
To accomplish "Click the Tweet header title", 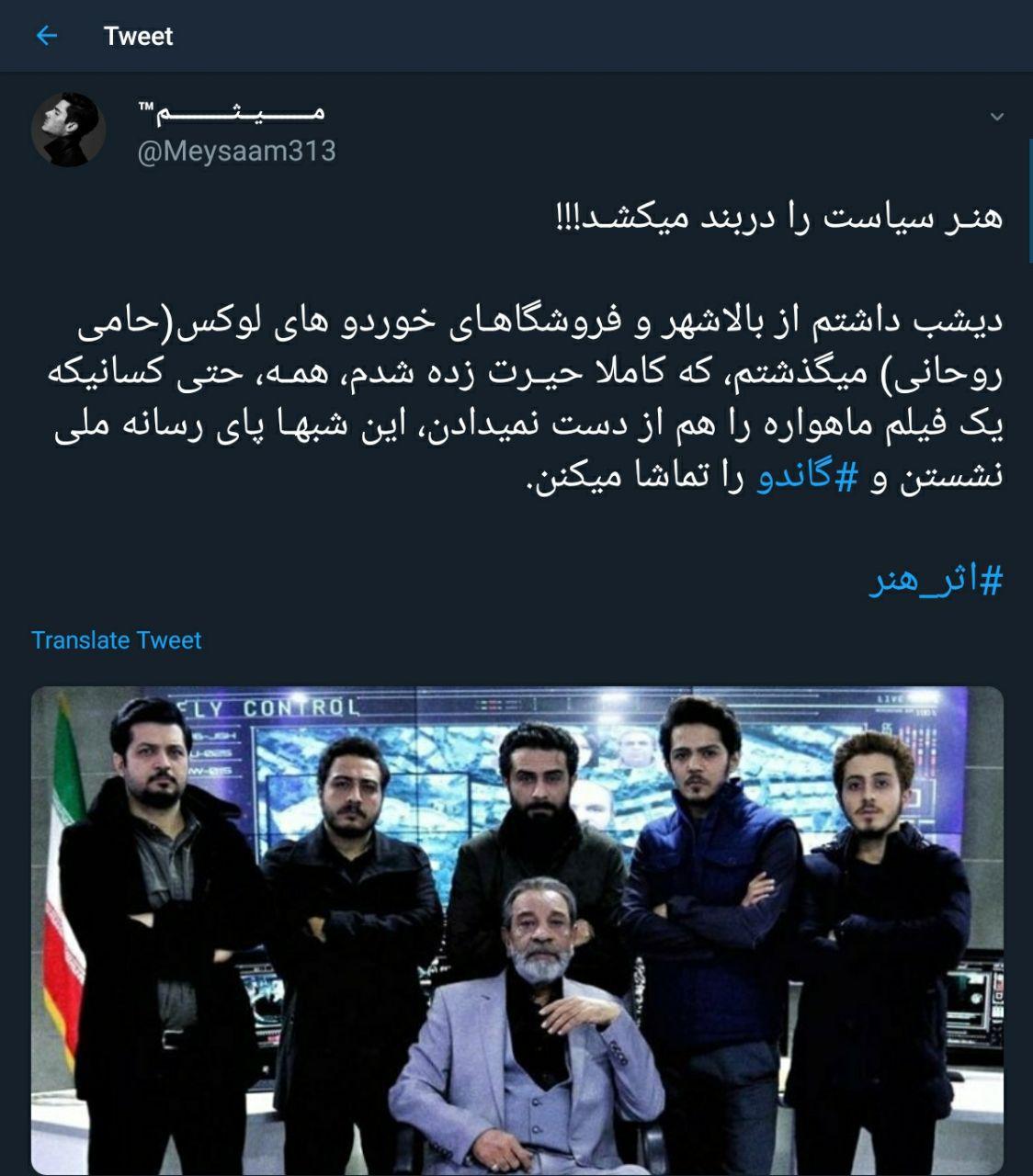I will [x=139, y=36].
